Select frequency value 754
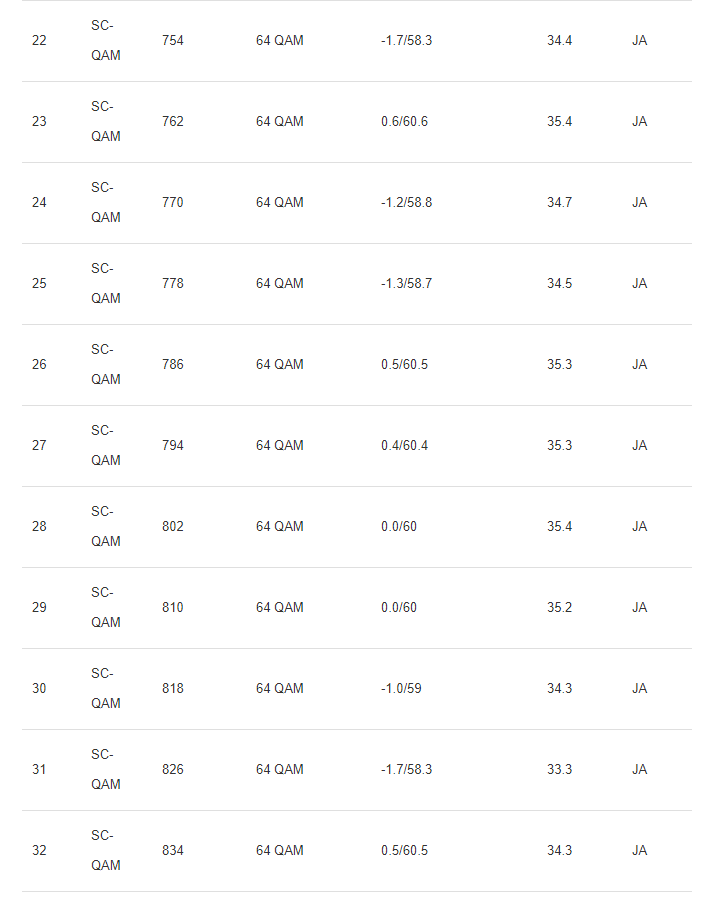Screen dimensions: 720x905 (173, 41)
